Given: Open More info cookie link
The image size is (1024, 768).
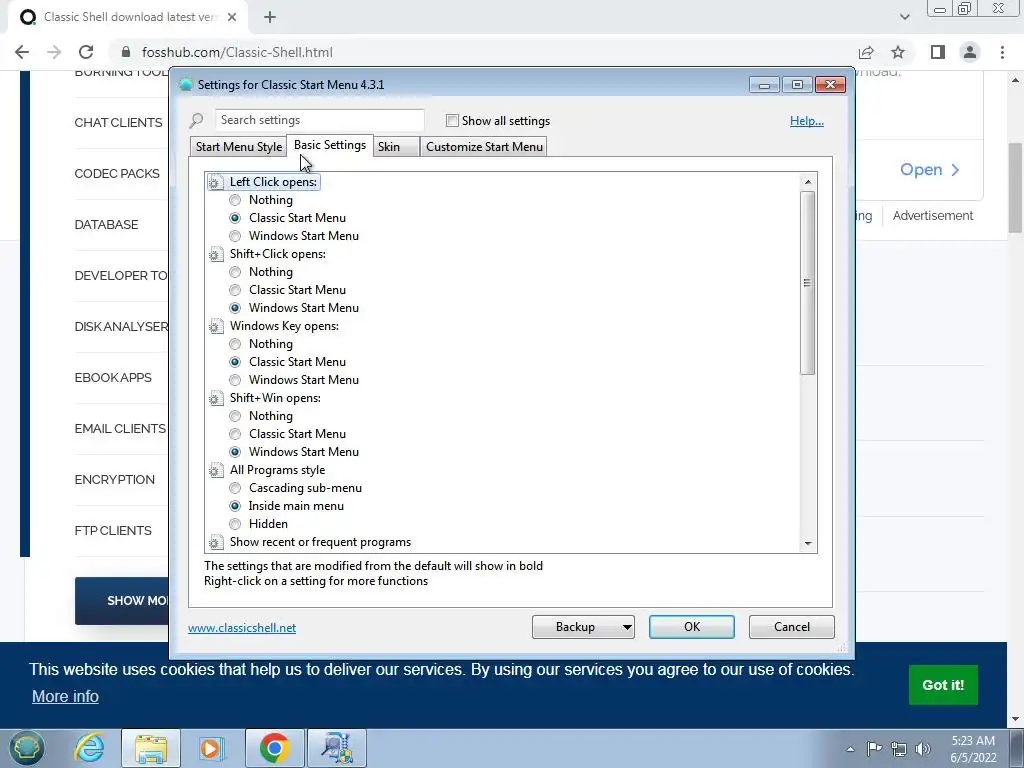Looking at the screenshot, I should (x=65, y=697).
